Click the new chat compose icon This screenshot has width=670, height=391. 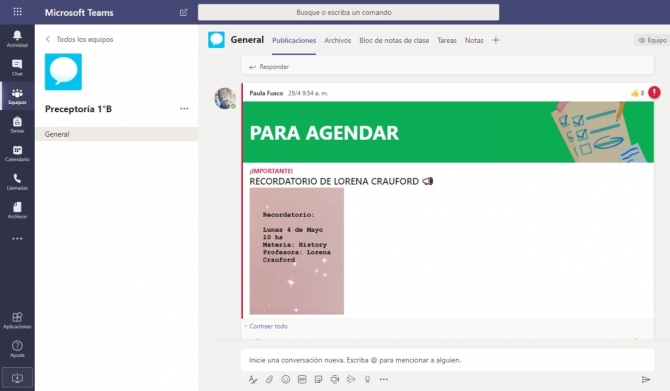coord(183,12)
